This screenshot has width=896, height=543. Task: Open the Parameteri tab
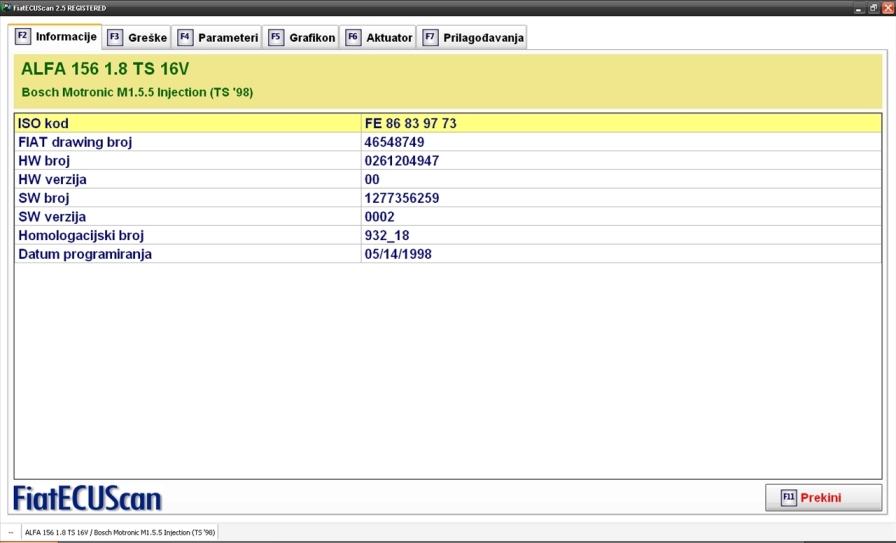pyautogui.click(x=217, y=38)
